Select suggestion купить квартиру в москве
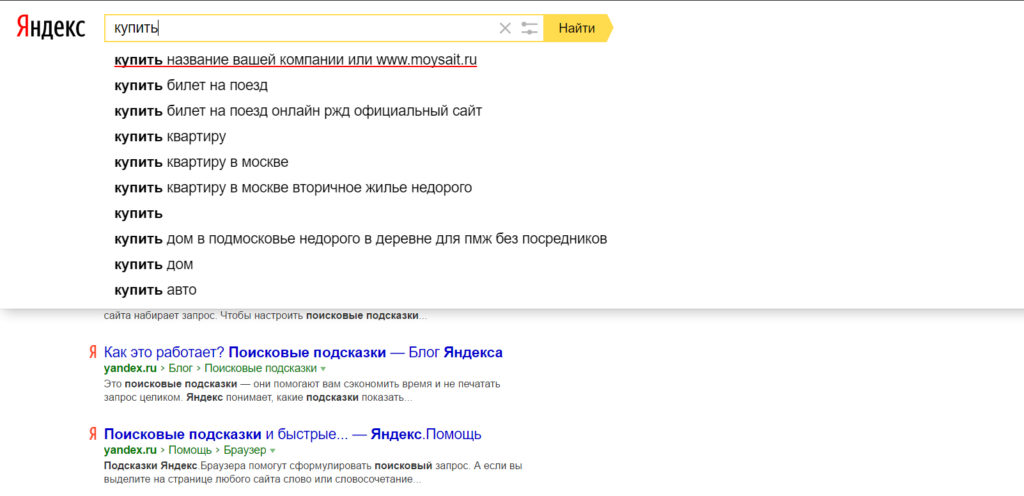Viewport: 1024px width, 496px height. 201,162
